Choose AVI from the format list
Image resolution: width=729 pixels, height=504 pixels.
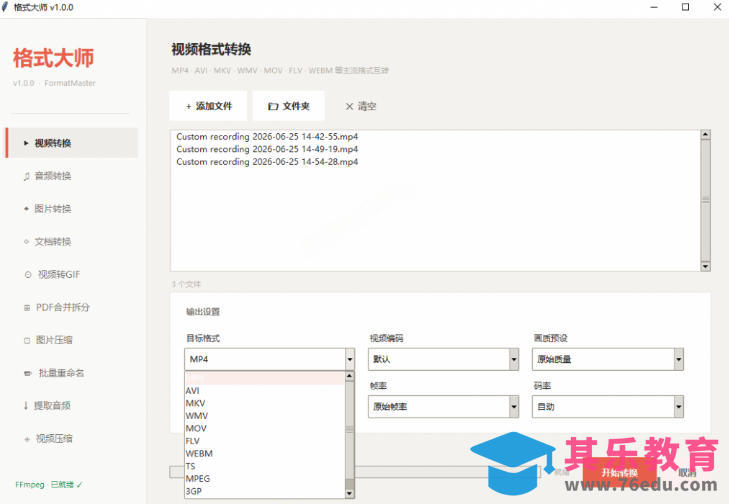265,391
